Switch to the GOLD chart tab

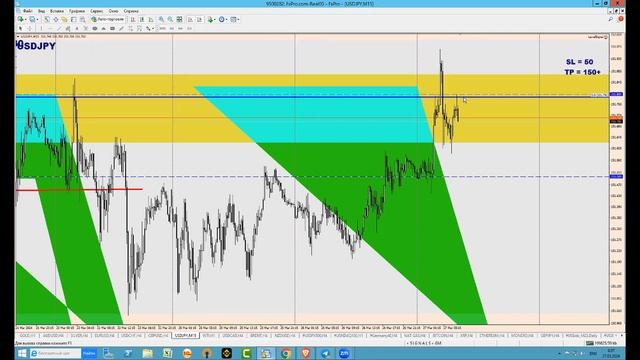(x=27, y=335)
